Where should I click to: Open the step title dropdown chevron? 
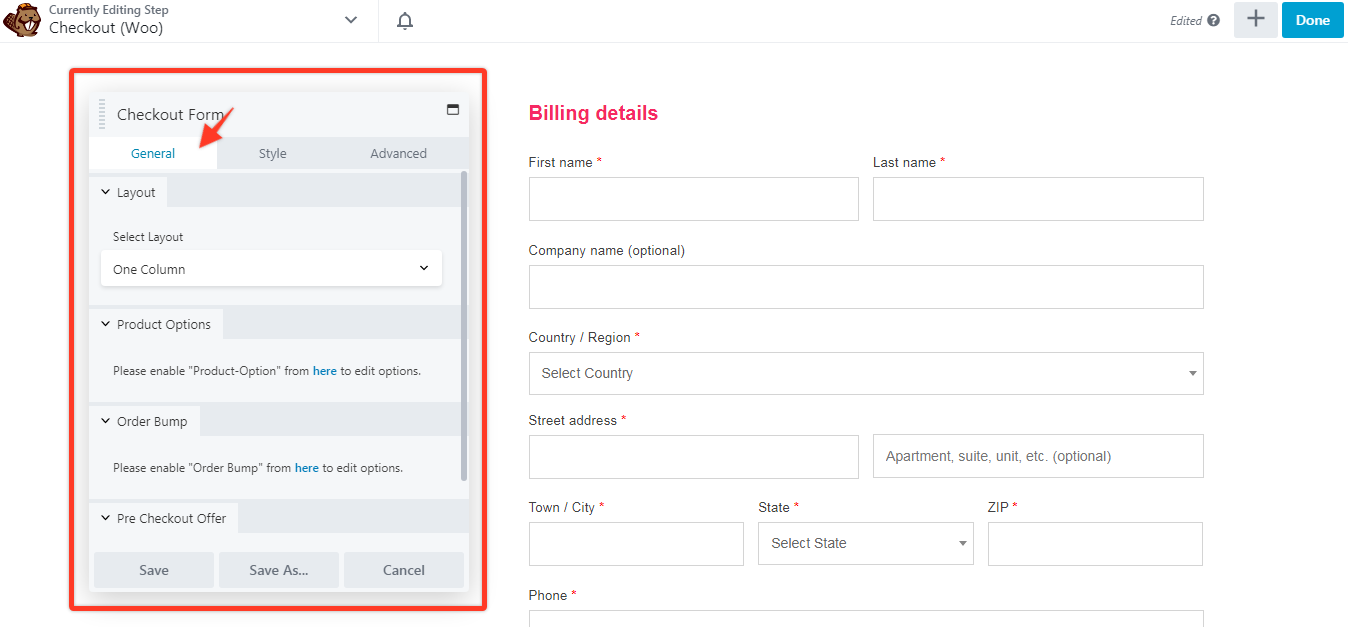(351, 20)
